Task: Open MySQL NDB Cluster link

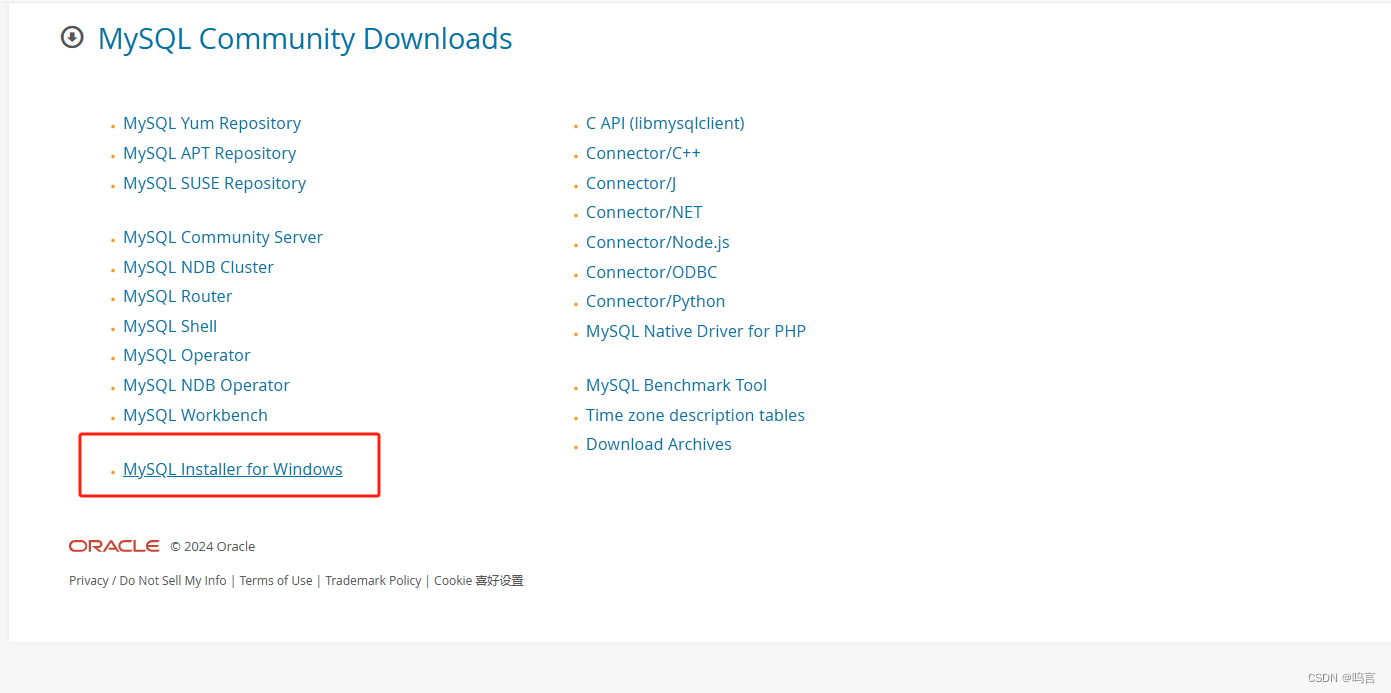Action: [x=198, y=267]
